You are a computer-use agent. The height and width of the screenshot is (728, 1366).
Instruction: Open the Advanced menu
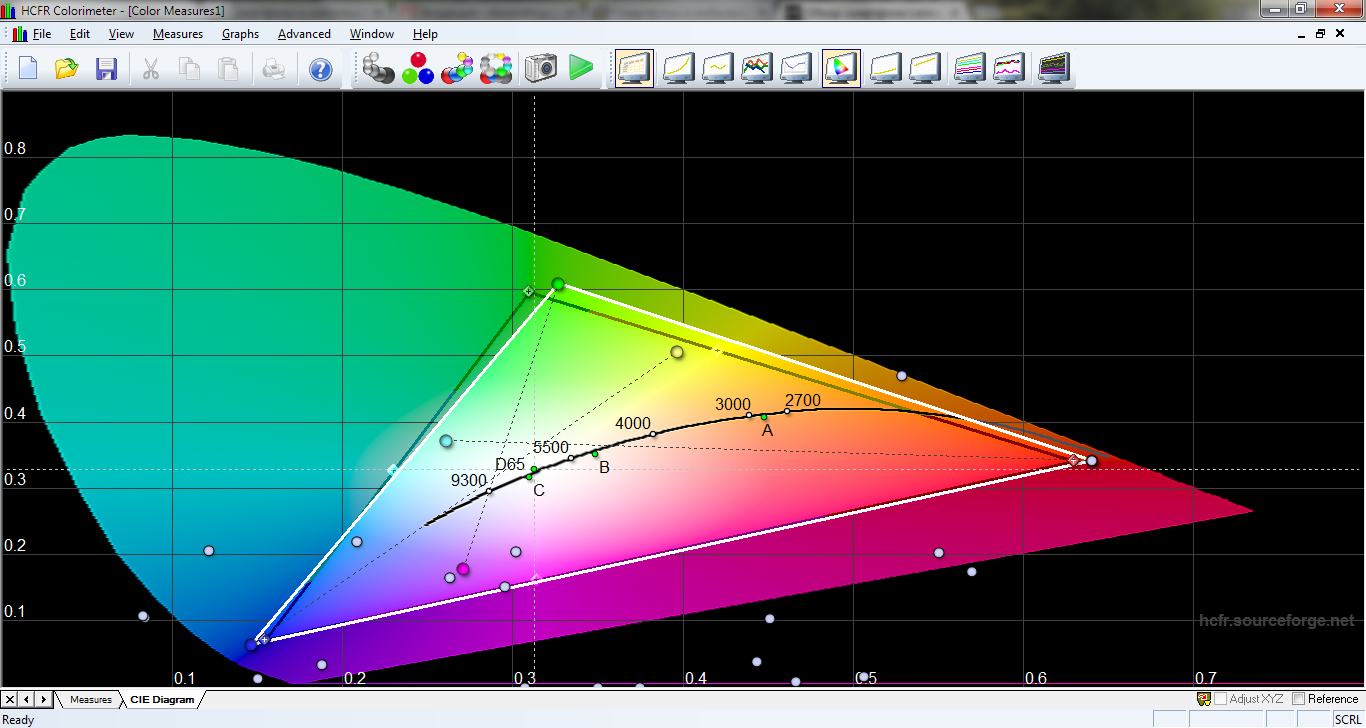[x=304, y=34]
